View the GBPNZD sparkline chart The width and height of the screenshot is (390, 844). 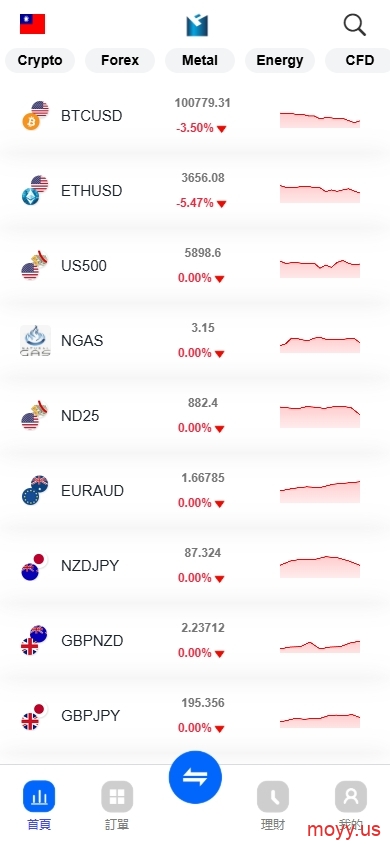click(320, 646)
